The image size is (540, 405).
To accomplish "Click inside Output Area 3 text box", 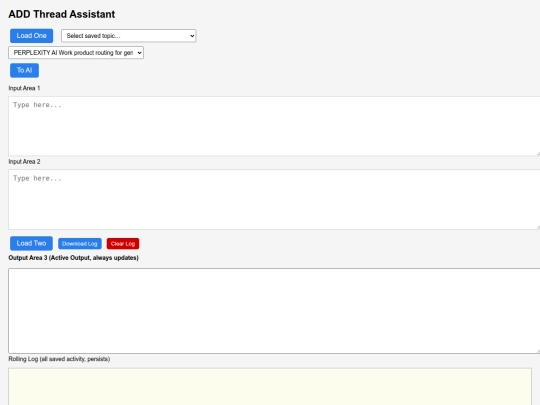I will [x=274, y=311].
